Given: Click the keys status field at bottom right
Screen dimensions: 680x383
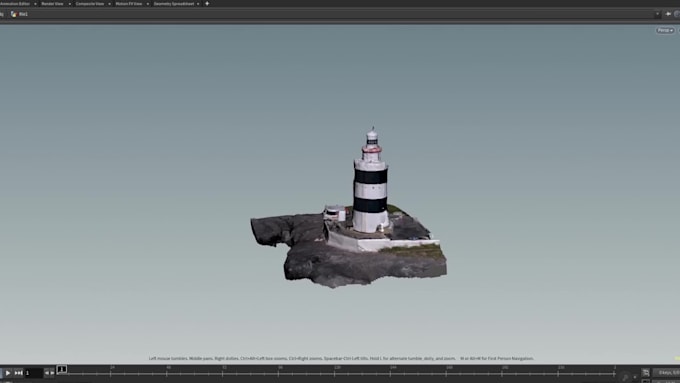Looking at the screenshot, I should [x=666, y=373].
